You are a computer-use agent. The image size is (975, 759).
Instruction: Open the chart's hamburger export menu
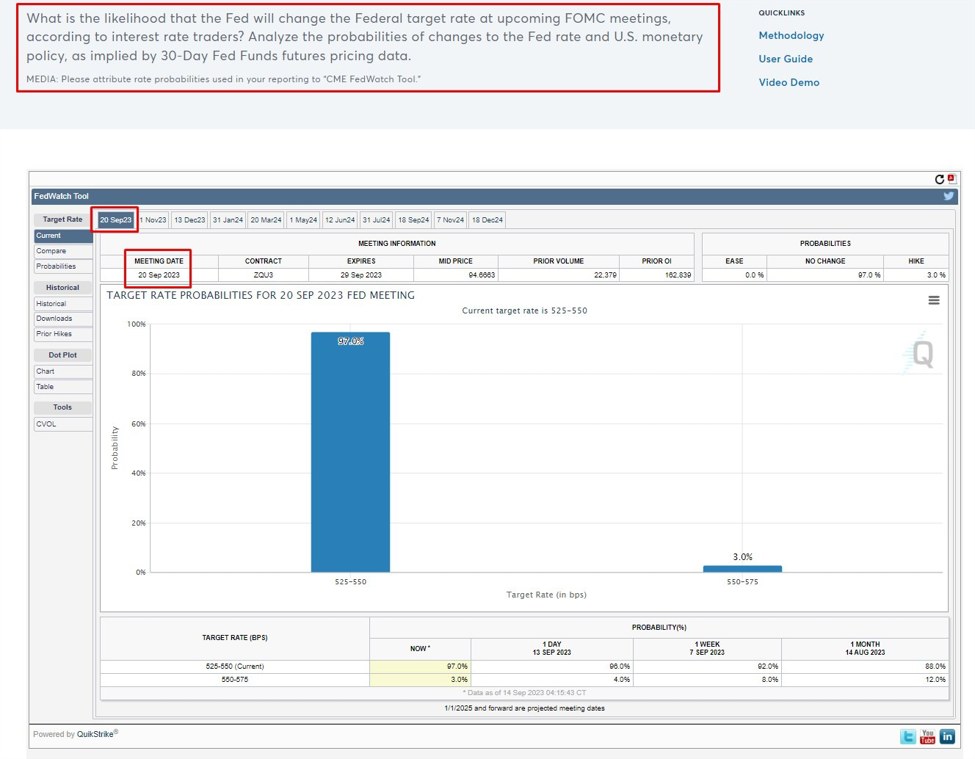click(x=932, y=300)
